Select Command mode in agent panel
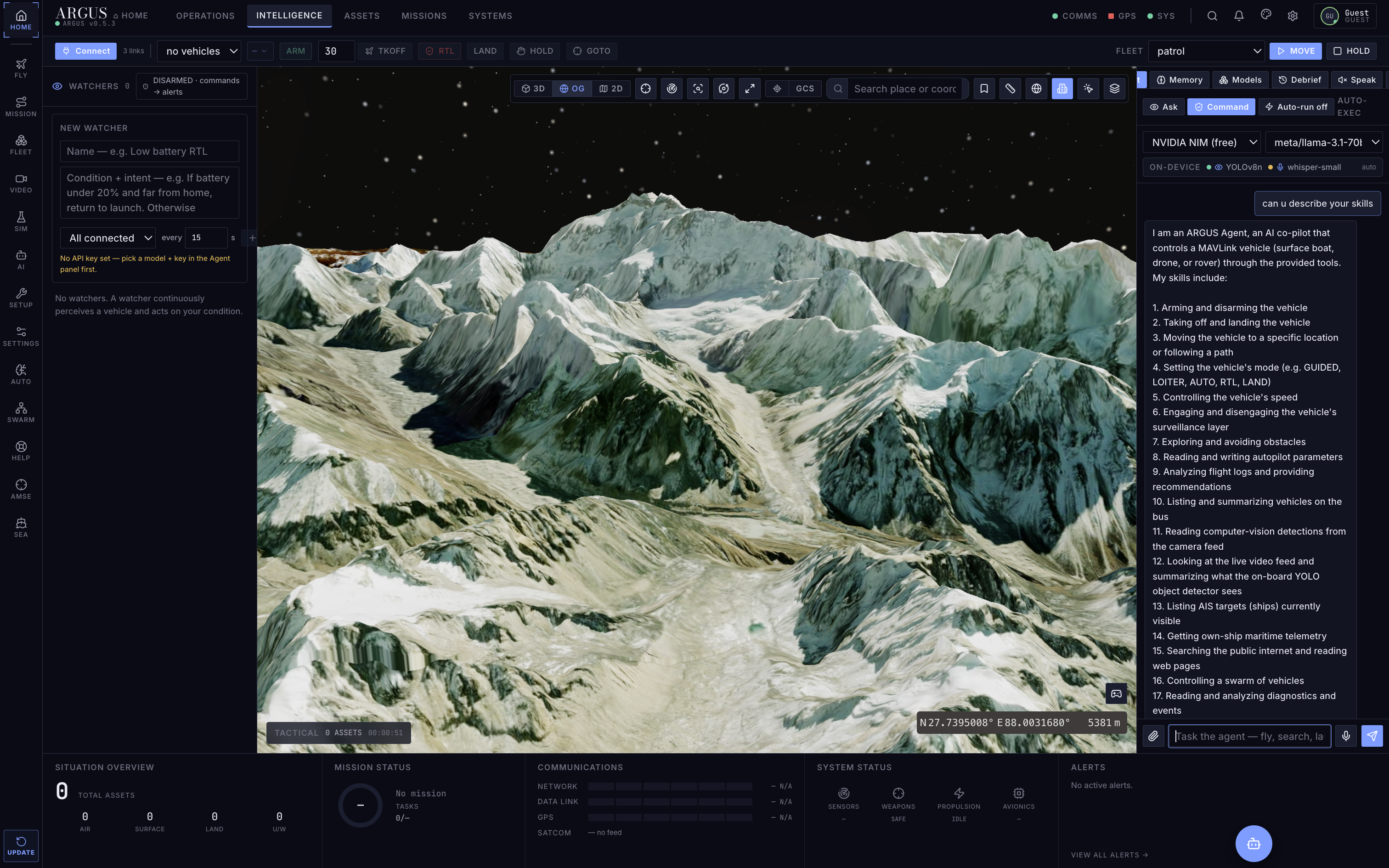The width and height of the screenshot is (1389, 868). pyautogui.click(x=1221, y=107)
